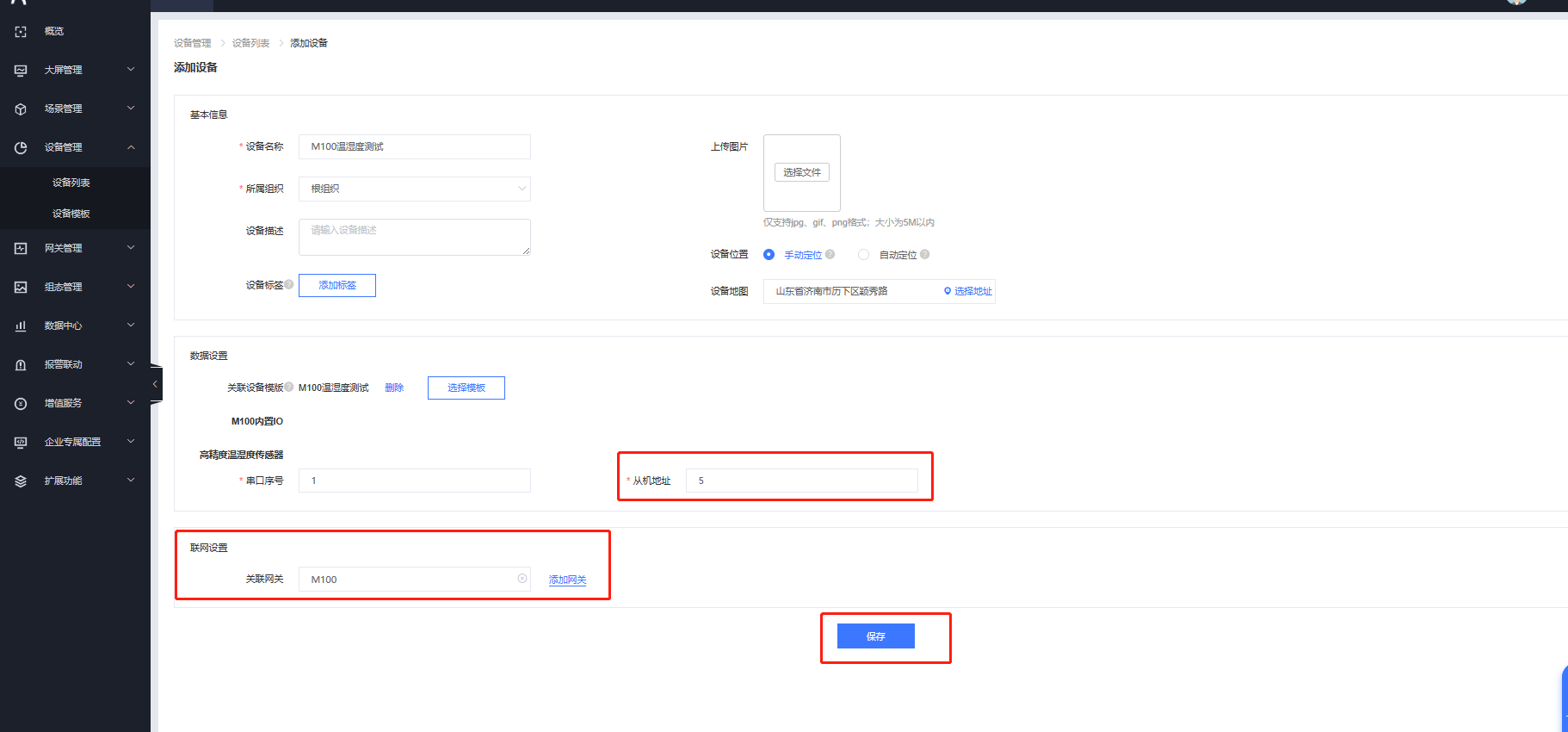This screenshot has height=732, width=1568.
Task: Click the 网关管理 gateway icon
Action: pyautogui.click(x=21, y=249)
